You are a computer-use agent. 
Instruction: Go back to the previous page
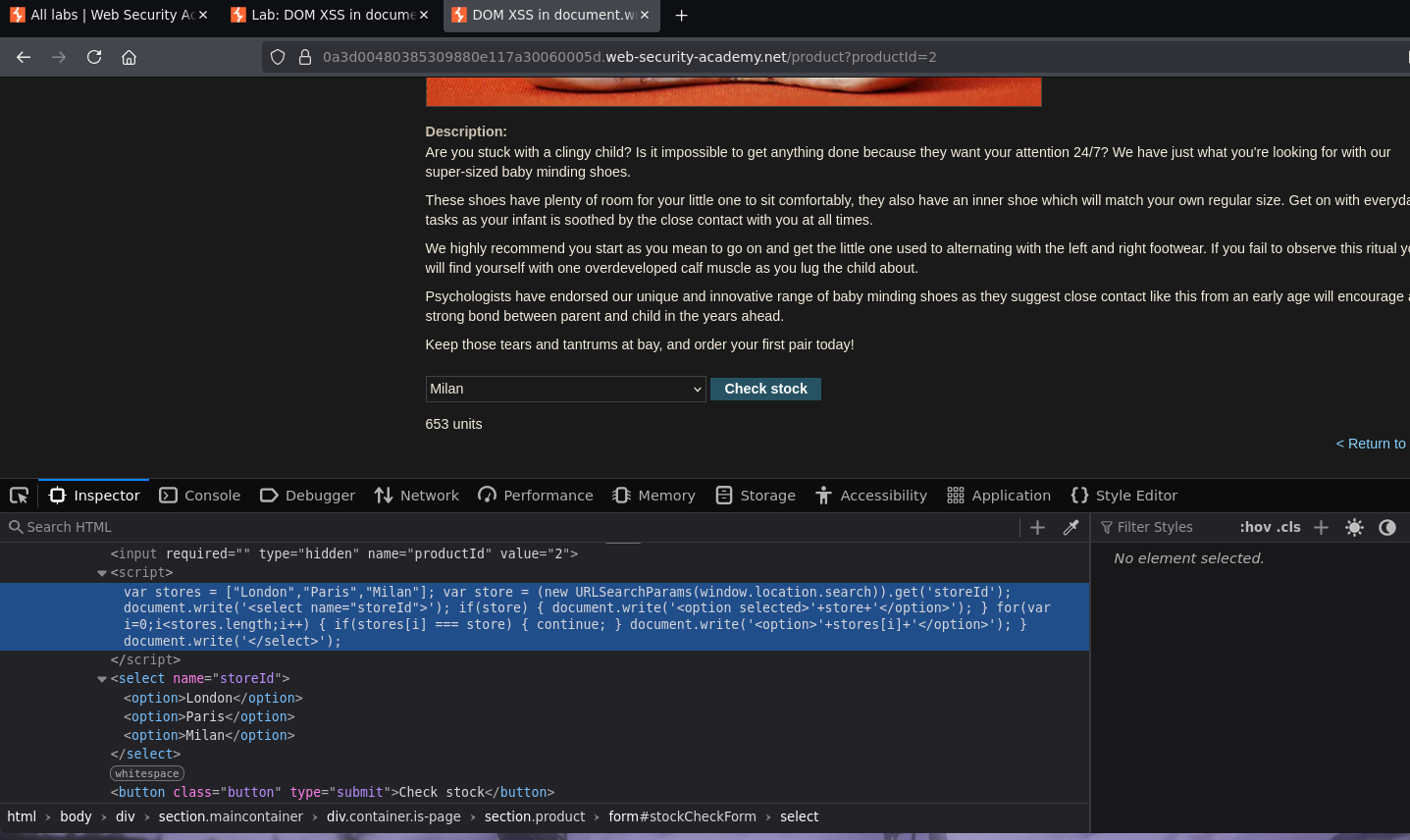(x=24, y=57)
